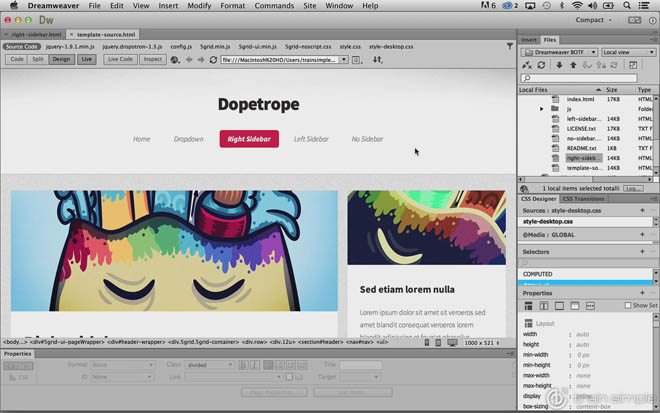Open the window size 1000 x 521 dropdown

482,343
